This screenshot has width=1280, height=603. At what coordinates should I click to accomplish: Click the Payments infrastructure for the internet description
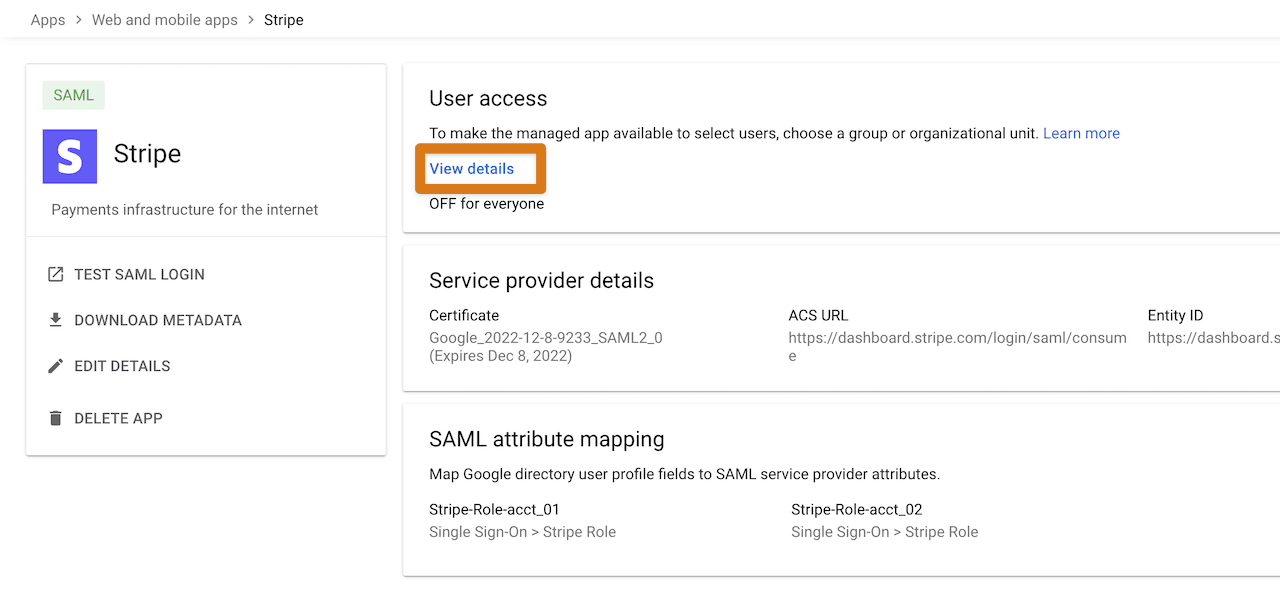185,210
